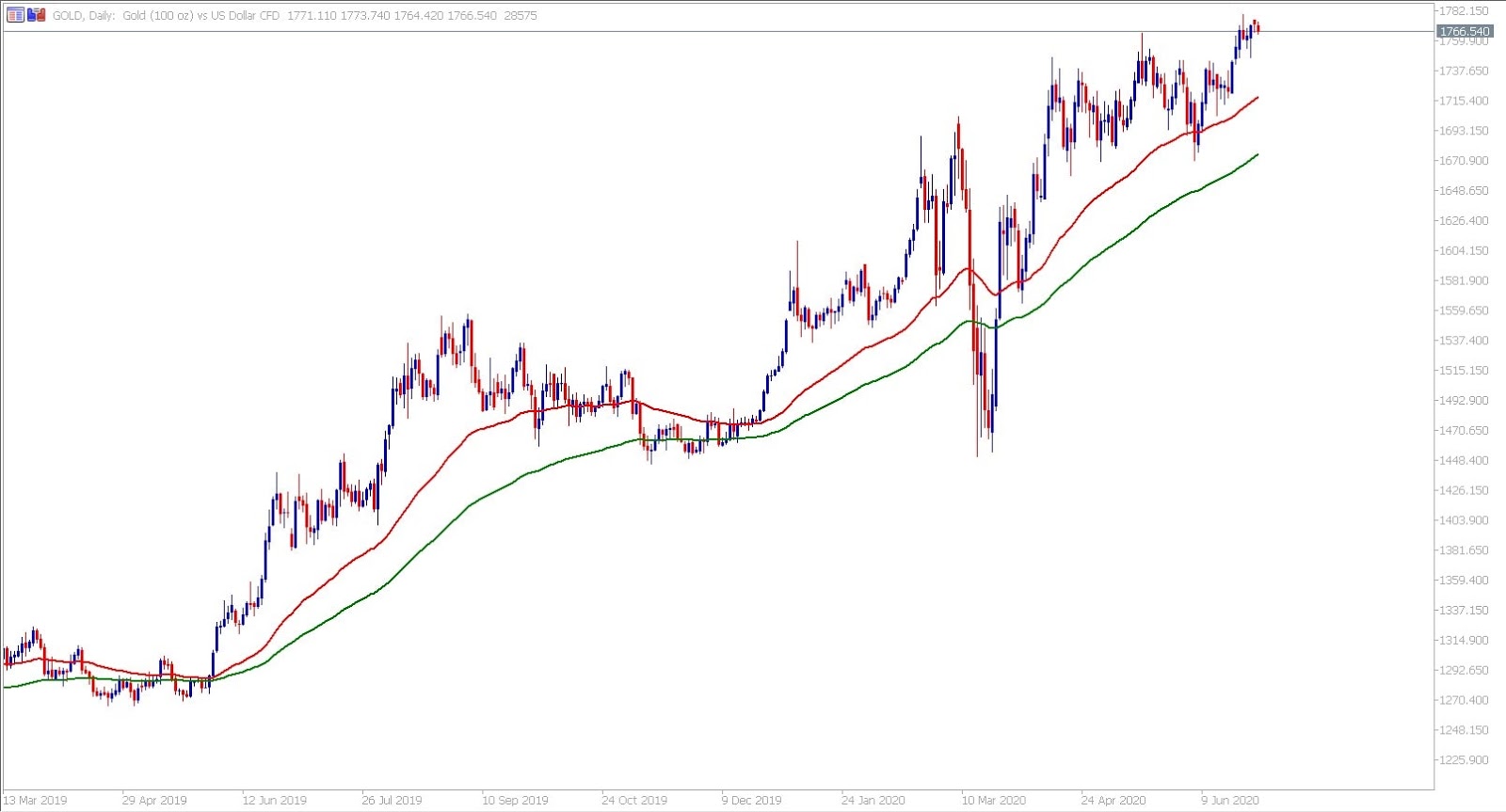Click the 1492.900 price scale label
The image size is (1506, 812).
pyautogui.click(x=1464, y=401)
